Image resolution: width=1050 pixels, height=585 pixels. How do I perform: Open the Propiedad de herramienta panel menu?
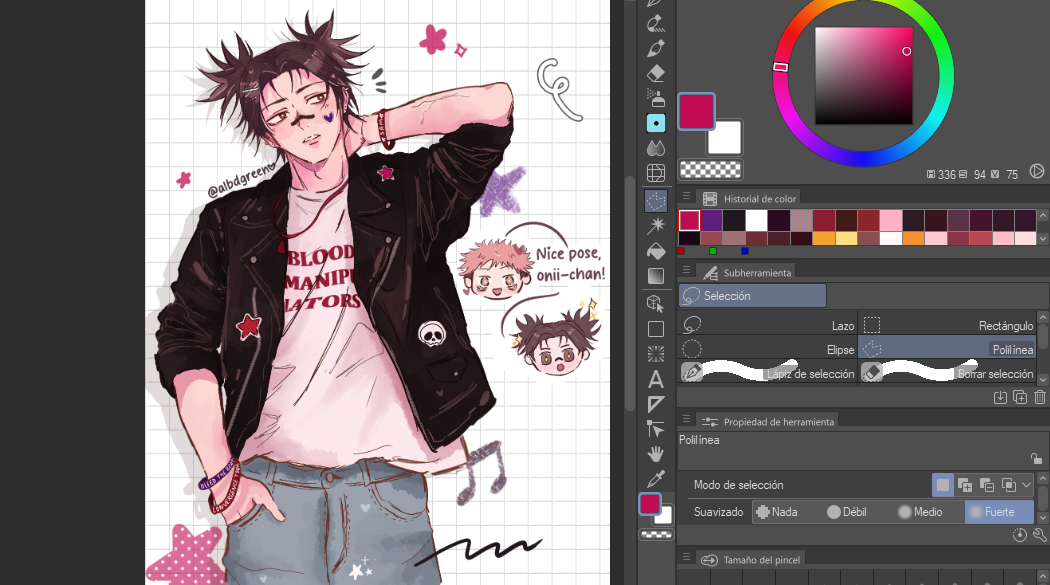[686, 418]
